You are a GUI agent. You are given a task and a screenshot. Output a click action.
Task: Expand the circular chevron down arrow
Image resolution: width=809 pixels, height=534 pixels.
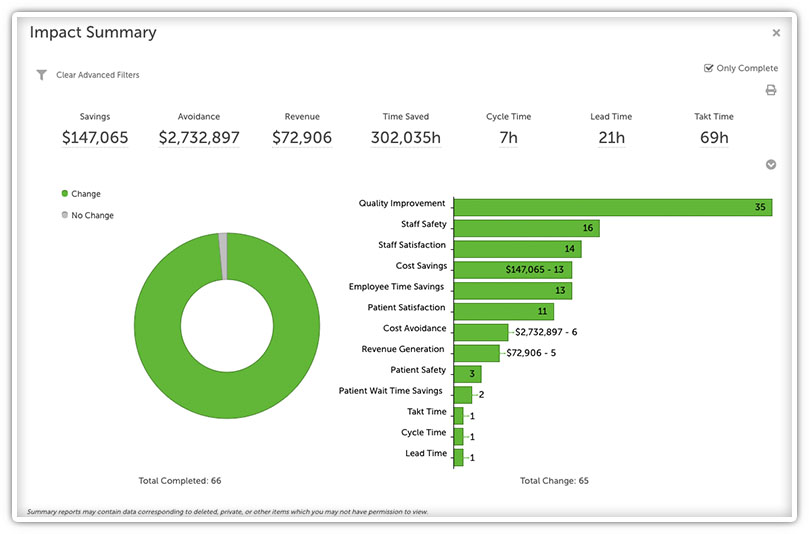(x=771, y=165)
